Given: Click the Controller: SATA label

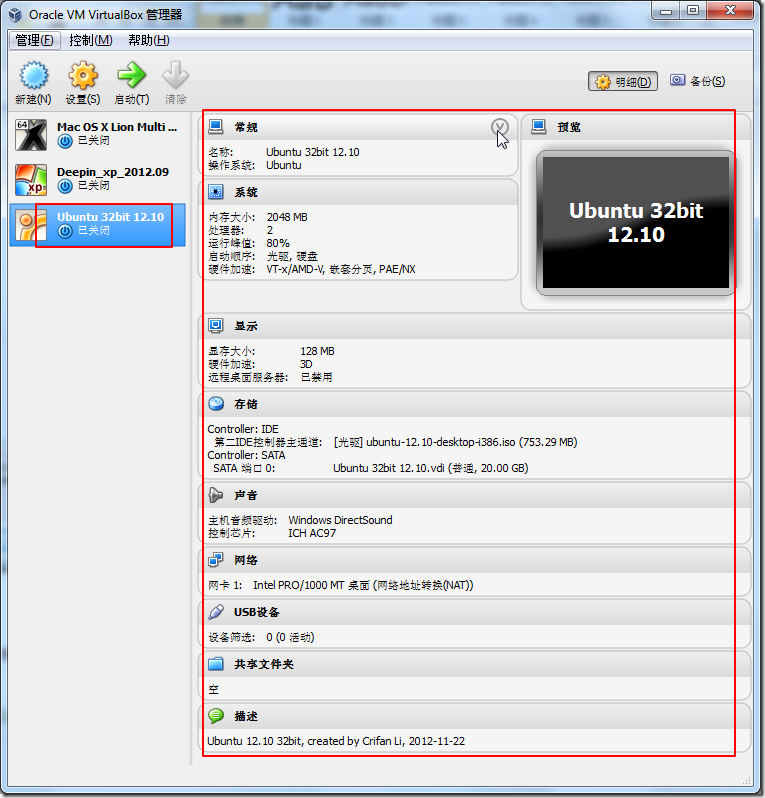Looking at the screenshot, I should 246,455.
